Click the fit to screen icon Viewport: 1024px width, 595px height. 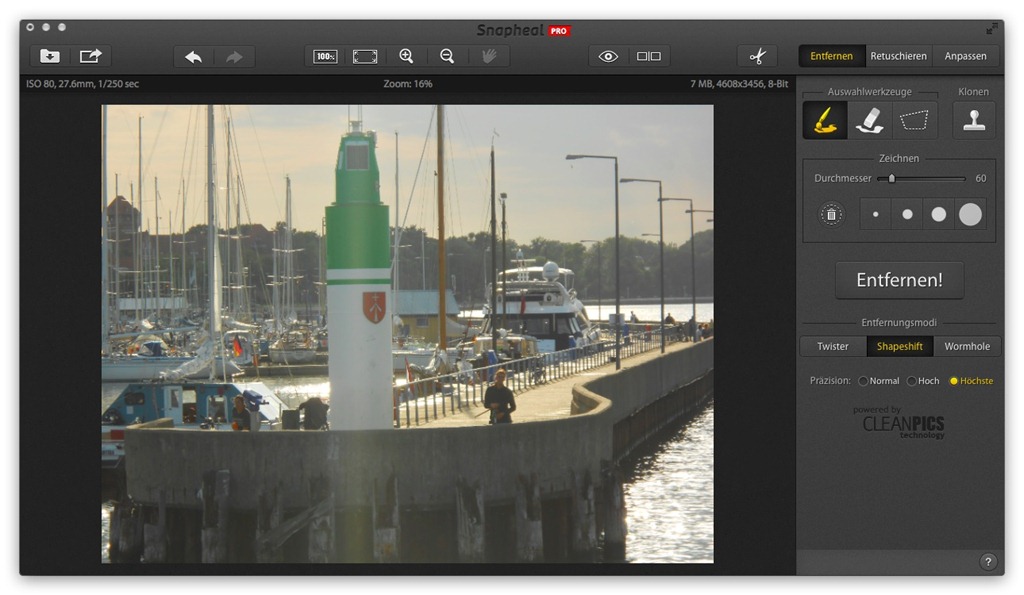pyautogui.click(x=365, y=57)
